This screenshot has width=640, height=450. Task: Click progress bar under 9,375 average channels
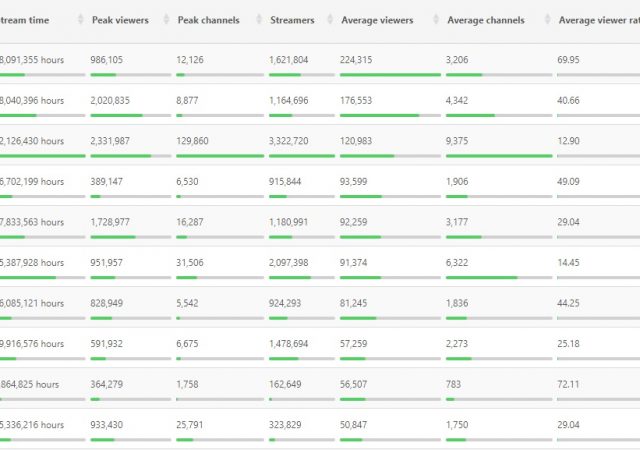(498, 156)
